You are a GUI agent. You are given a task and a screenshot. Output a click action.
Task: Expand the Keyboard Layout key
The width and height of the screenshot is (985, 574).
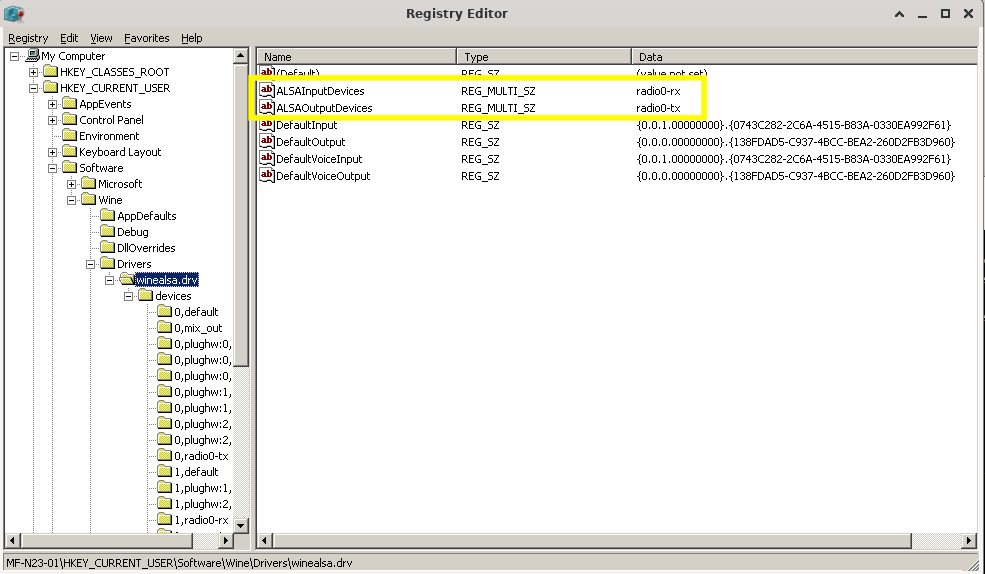pos(53,152)
